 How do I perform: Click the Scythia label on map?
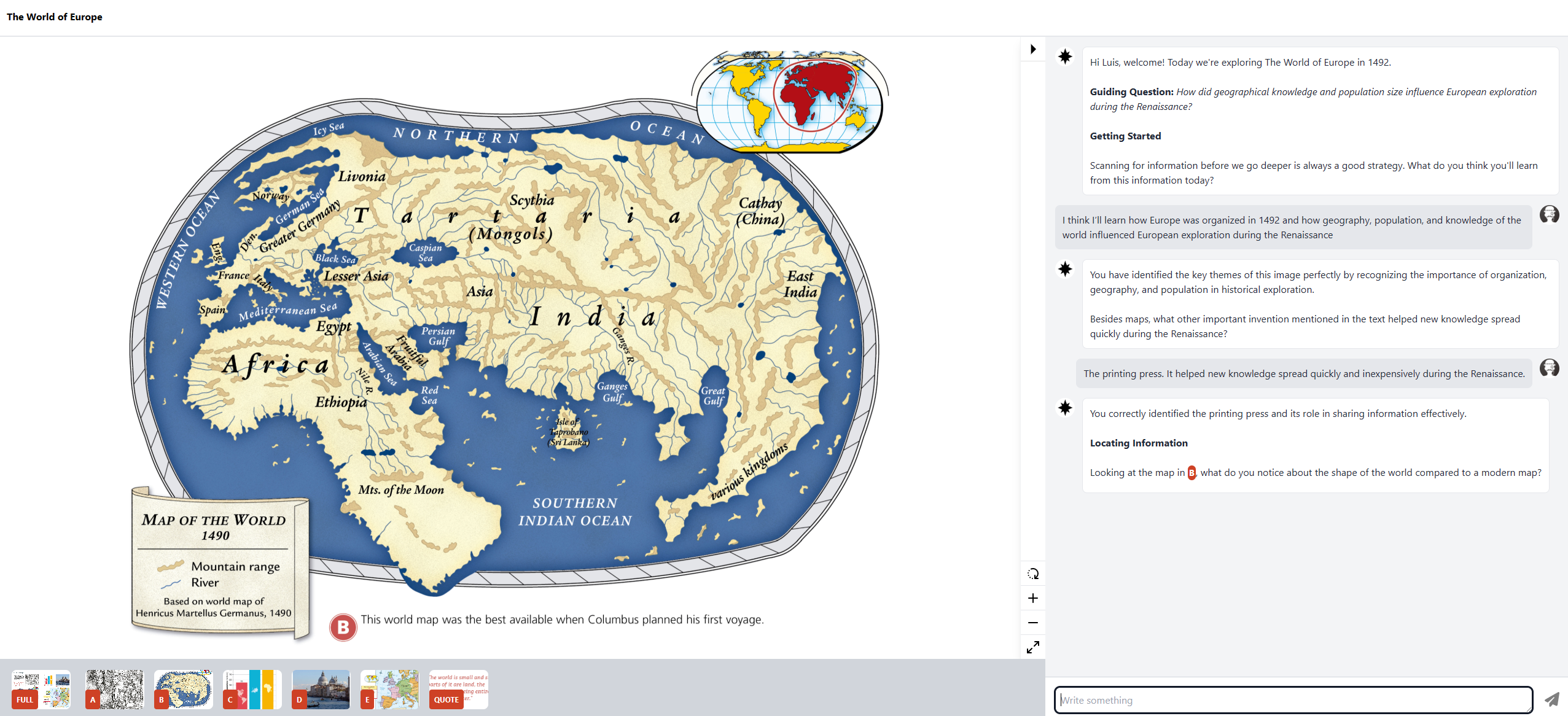tap(532, 200)
